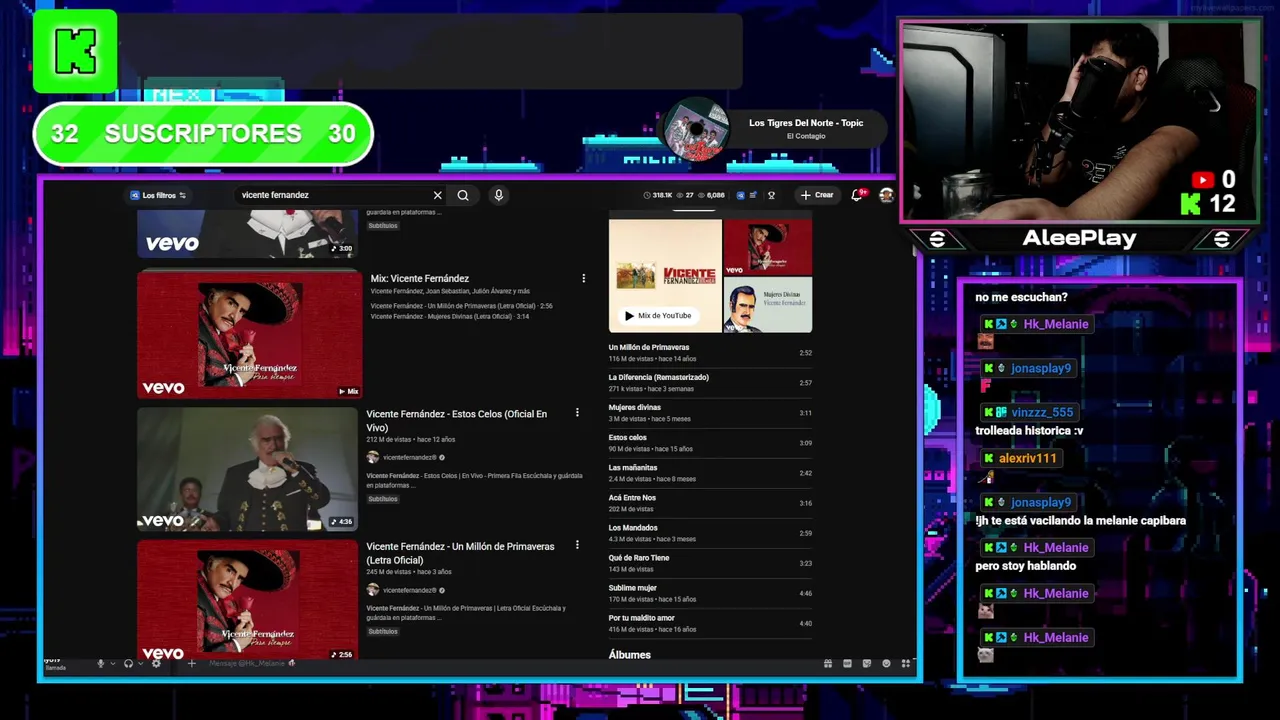
Task: Click jonasplay9 username above vinzzz_555
Action: pos(1041,368)
